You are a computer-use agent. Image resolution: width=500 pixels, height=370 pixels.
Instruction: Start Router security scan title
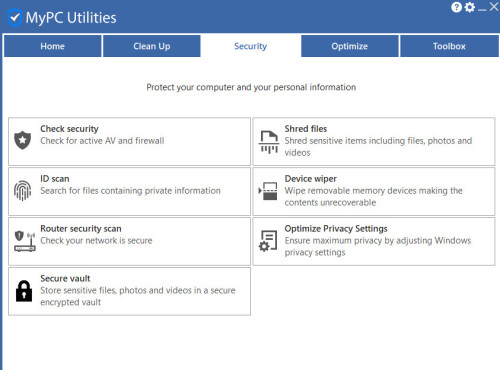coord(81,229)
